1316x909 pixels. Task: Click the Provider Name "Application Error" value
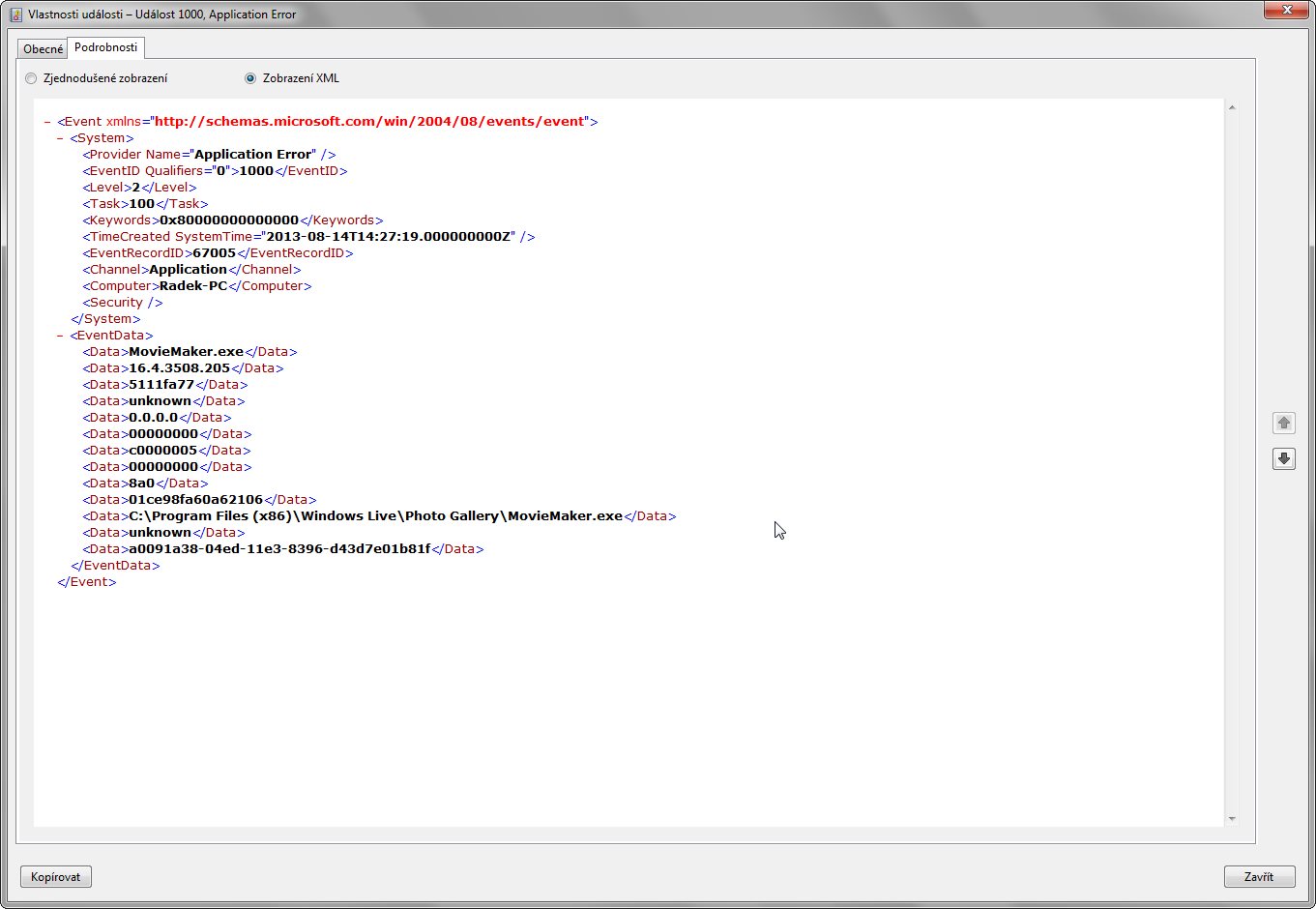coord(254,155)
